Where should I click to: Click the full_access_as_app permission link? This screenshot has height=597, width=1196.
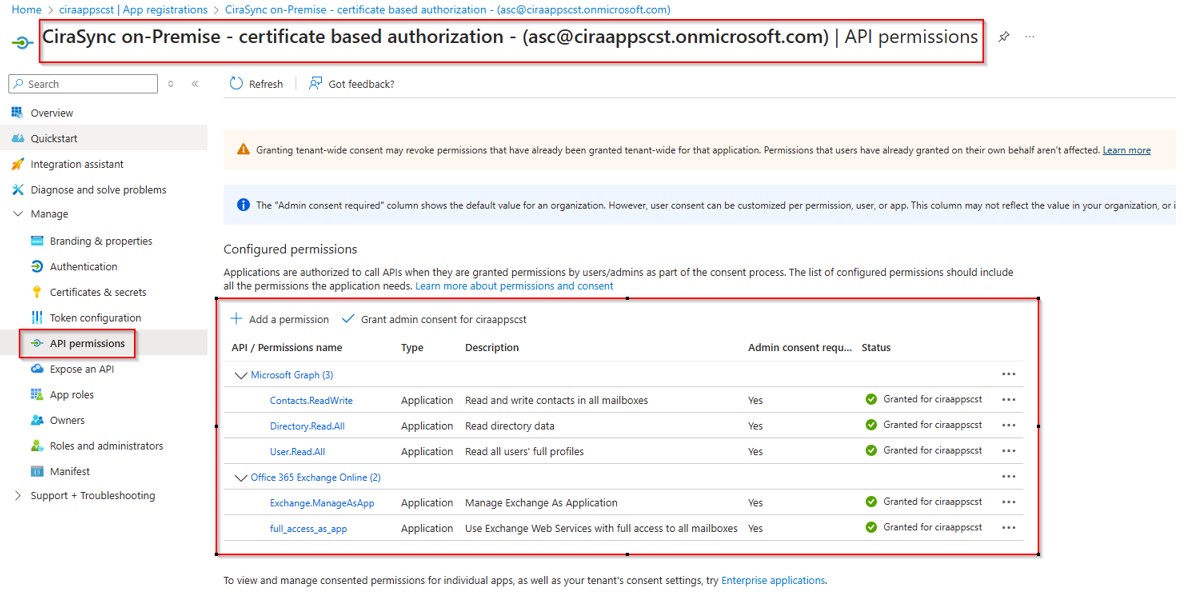308,528
